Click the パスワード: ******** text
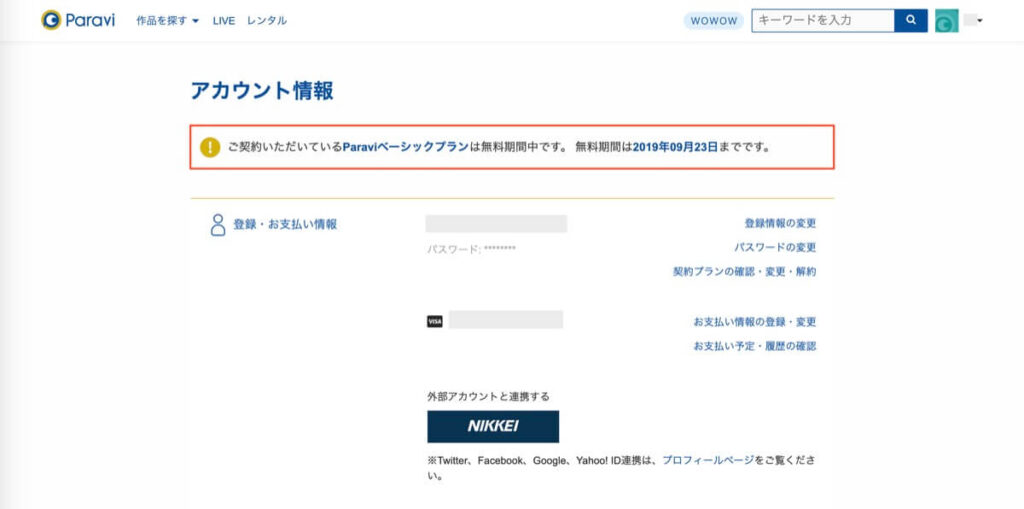The image size is (1024, 509). [x=472, y=248]
